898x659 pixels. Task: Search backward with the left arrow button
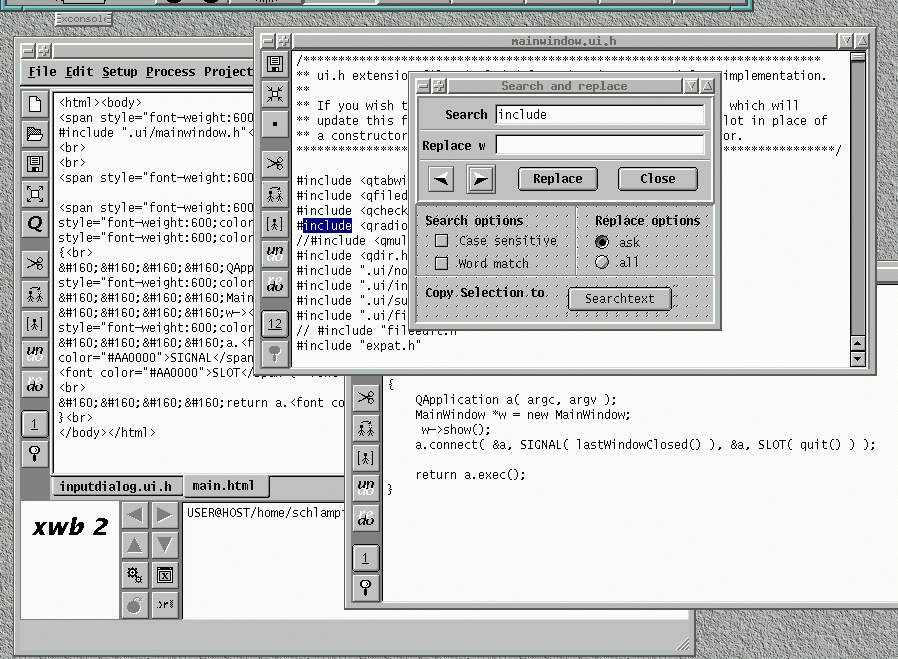[441, 179]
